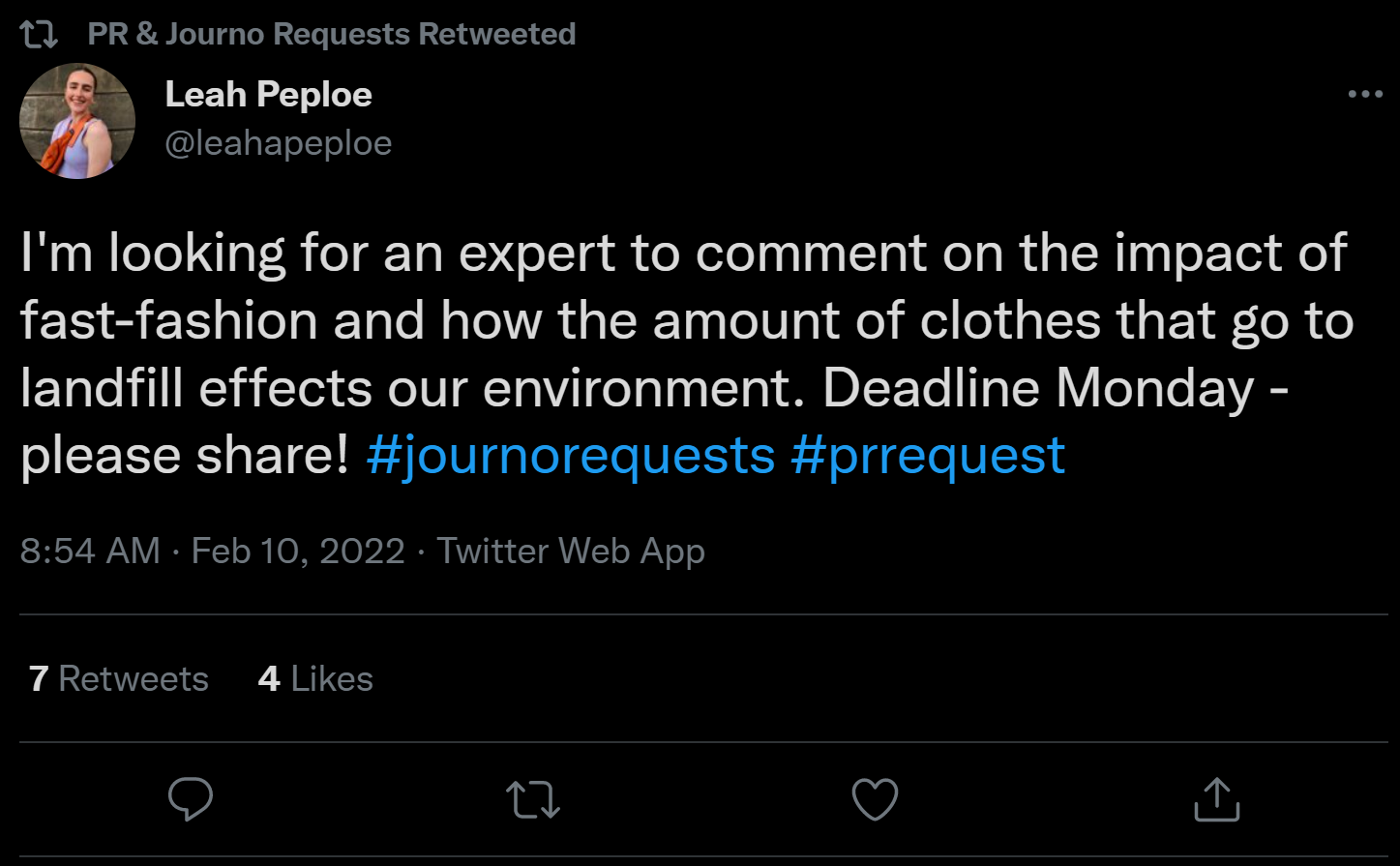This screenshot has width=1400, height=866.
Task: View the 7 Retweets list
Action: [x=115, y=678]
